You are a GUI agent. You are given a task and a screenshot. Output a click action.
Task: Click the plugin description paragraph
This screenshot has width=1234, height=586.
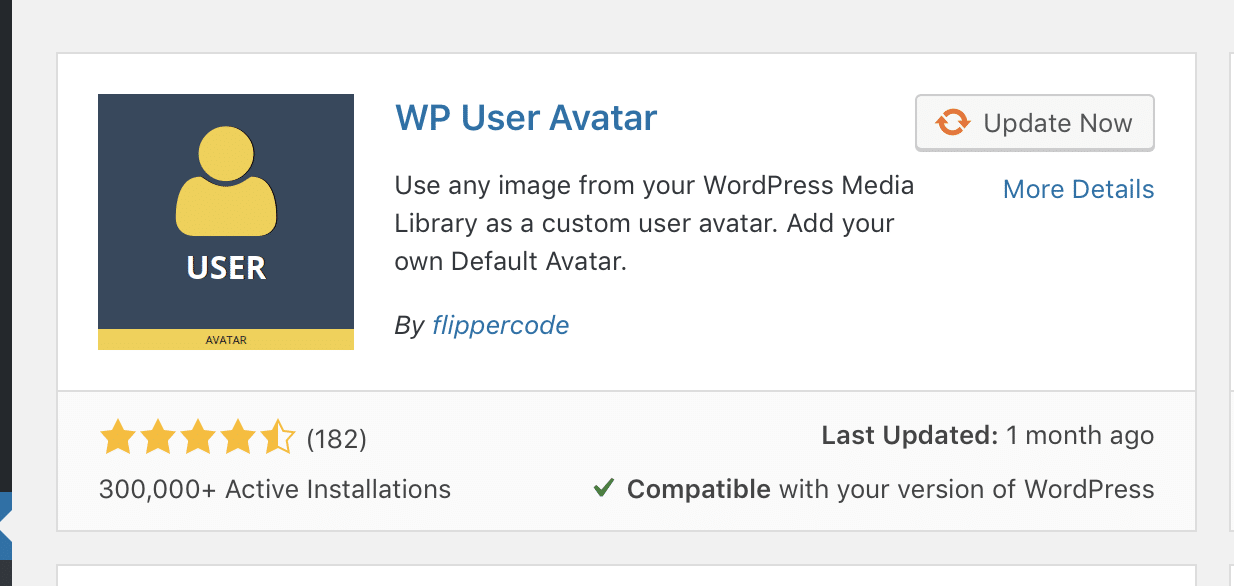[x=654, y=223]
